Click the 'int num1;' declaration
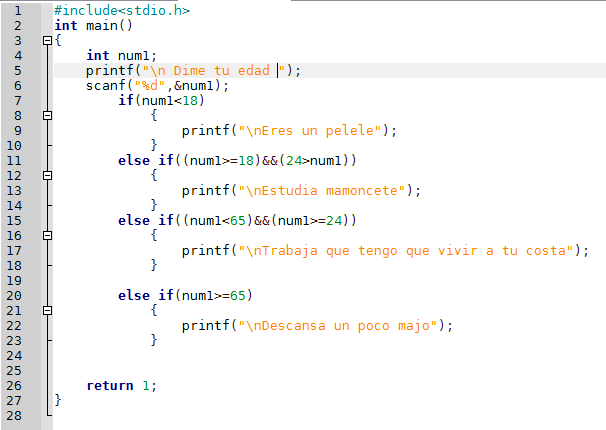This screenshot has height=430, width=606. click(x=122, y=56)
